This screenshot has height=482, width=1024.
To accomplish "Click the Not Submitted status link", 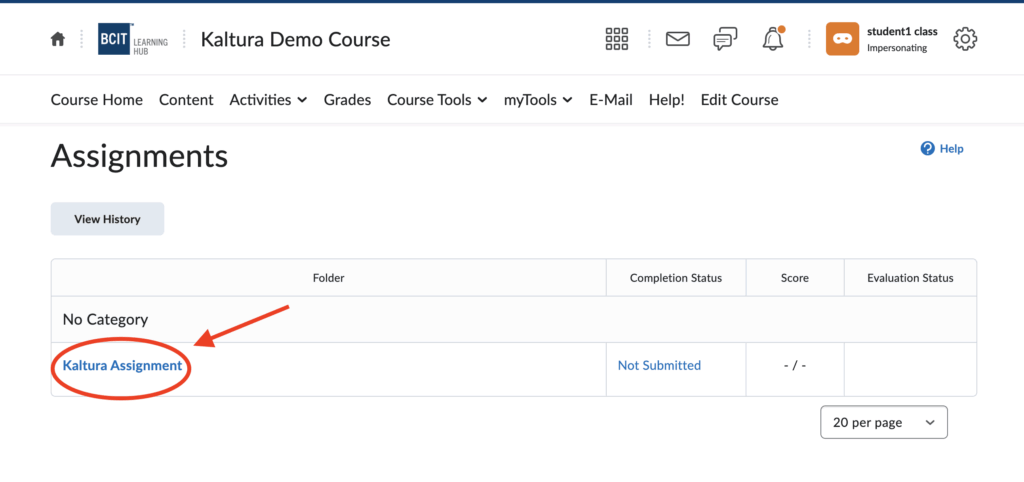I will (x=659, y=366).
